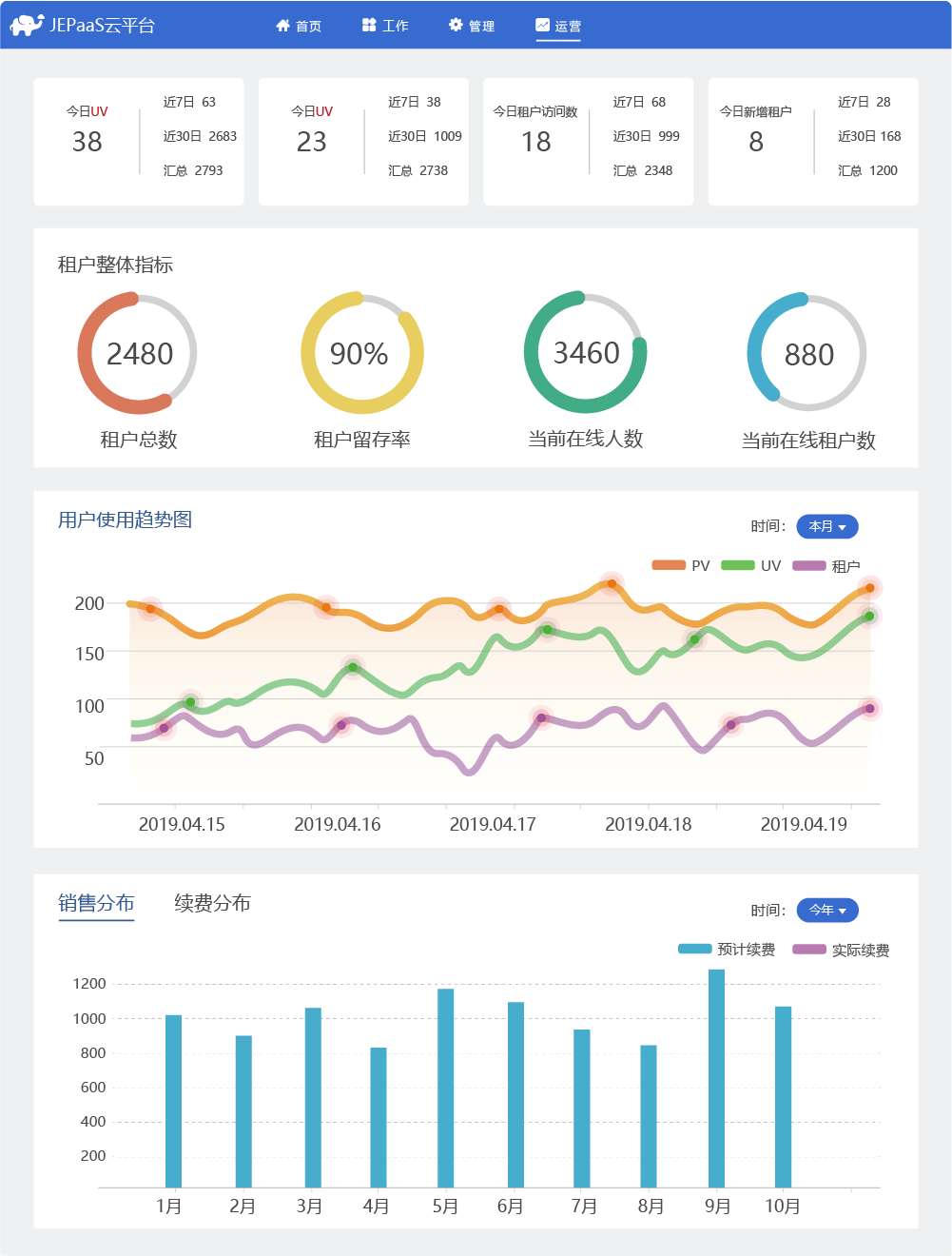Image resolution: width=952 pixels, height=1256 pixels.
Task: Click the 汇总 1200 entry
Action: 867,170
